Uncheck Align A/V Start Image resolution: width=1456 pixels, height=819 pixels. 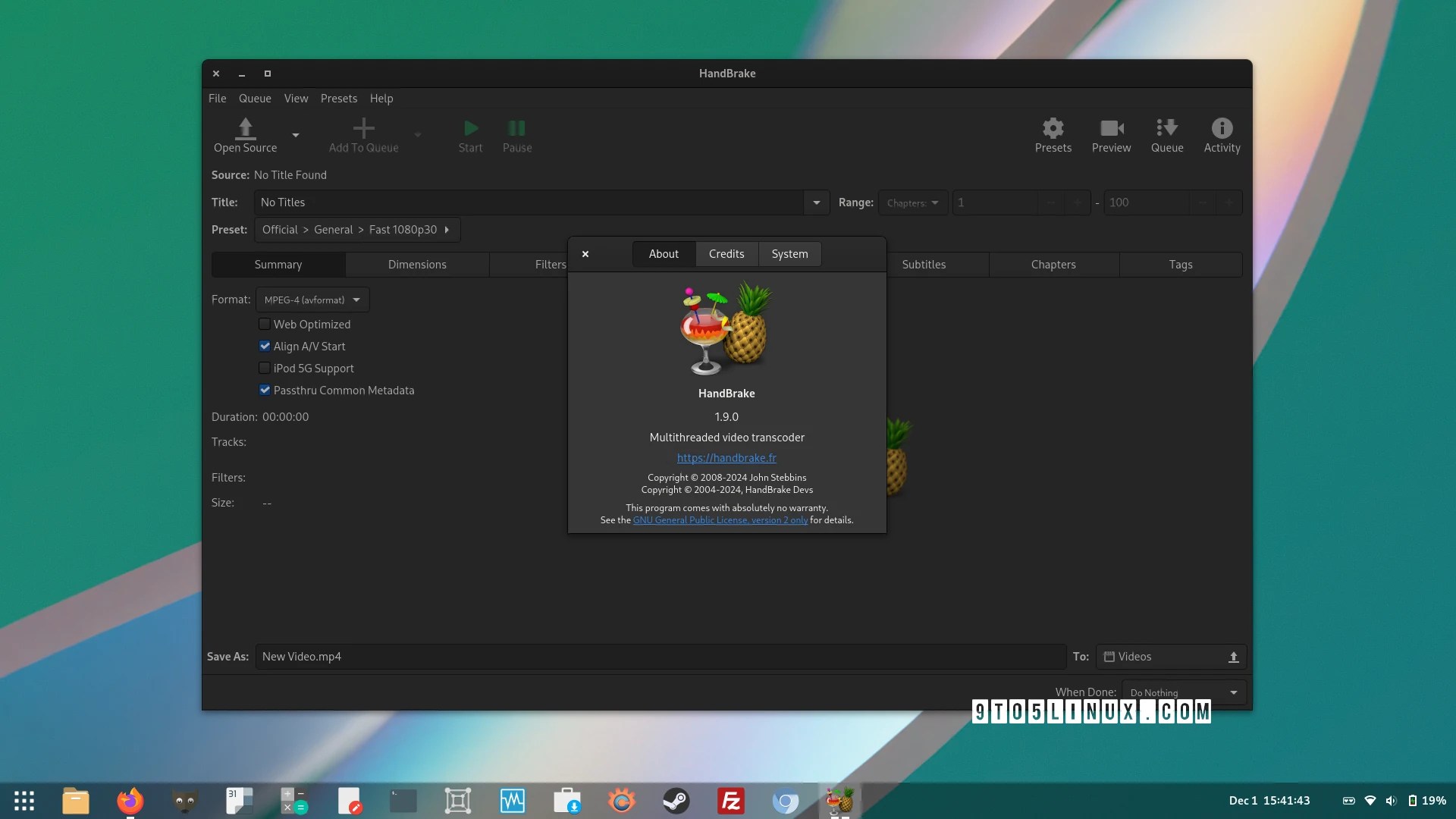click(x=265, y=347)
